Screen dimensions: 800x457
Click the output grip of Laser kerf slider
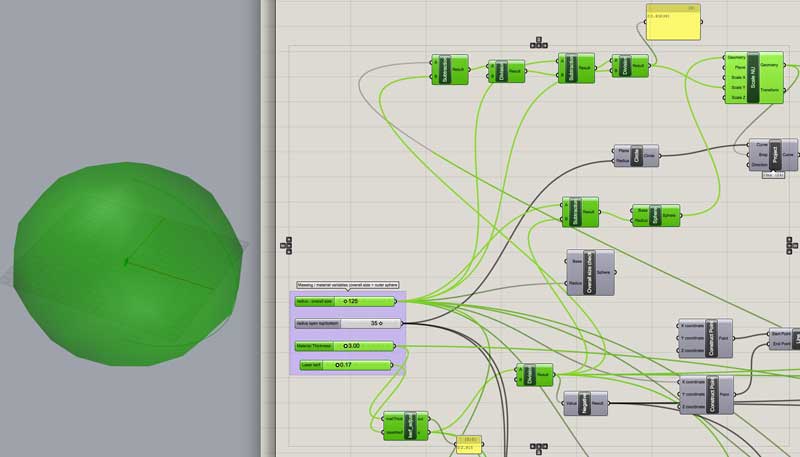(x=392, y=365)
